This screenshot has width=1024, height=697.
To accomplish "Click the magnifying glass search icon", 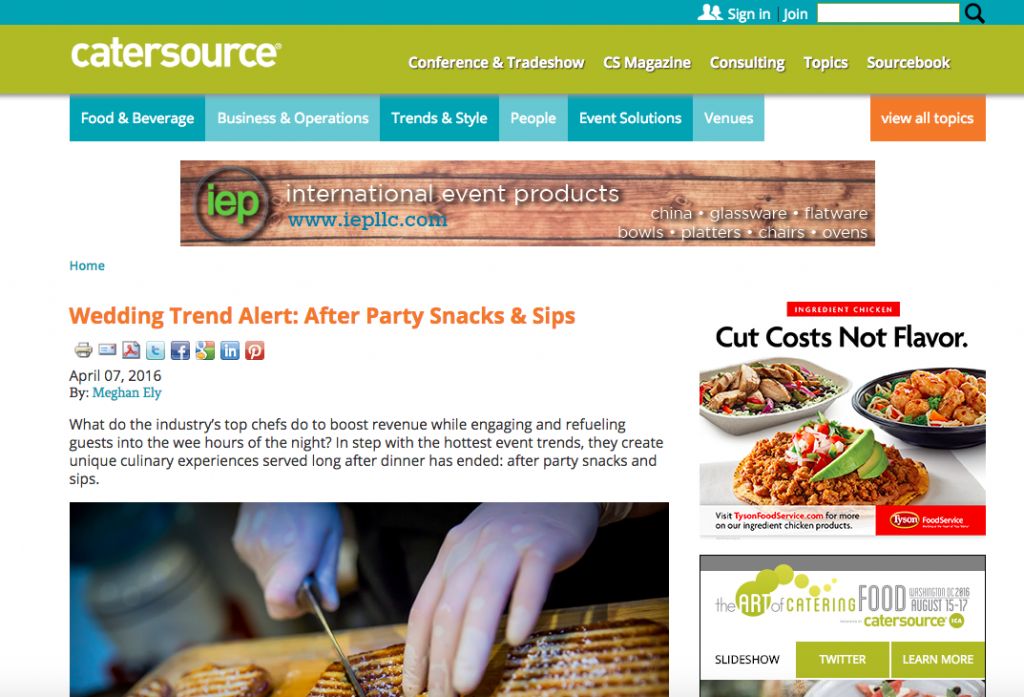I will (x=974, y=13).
